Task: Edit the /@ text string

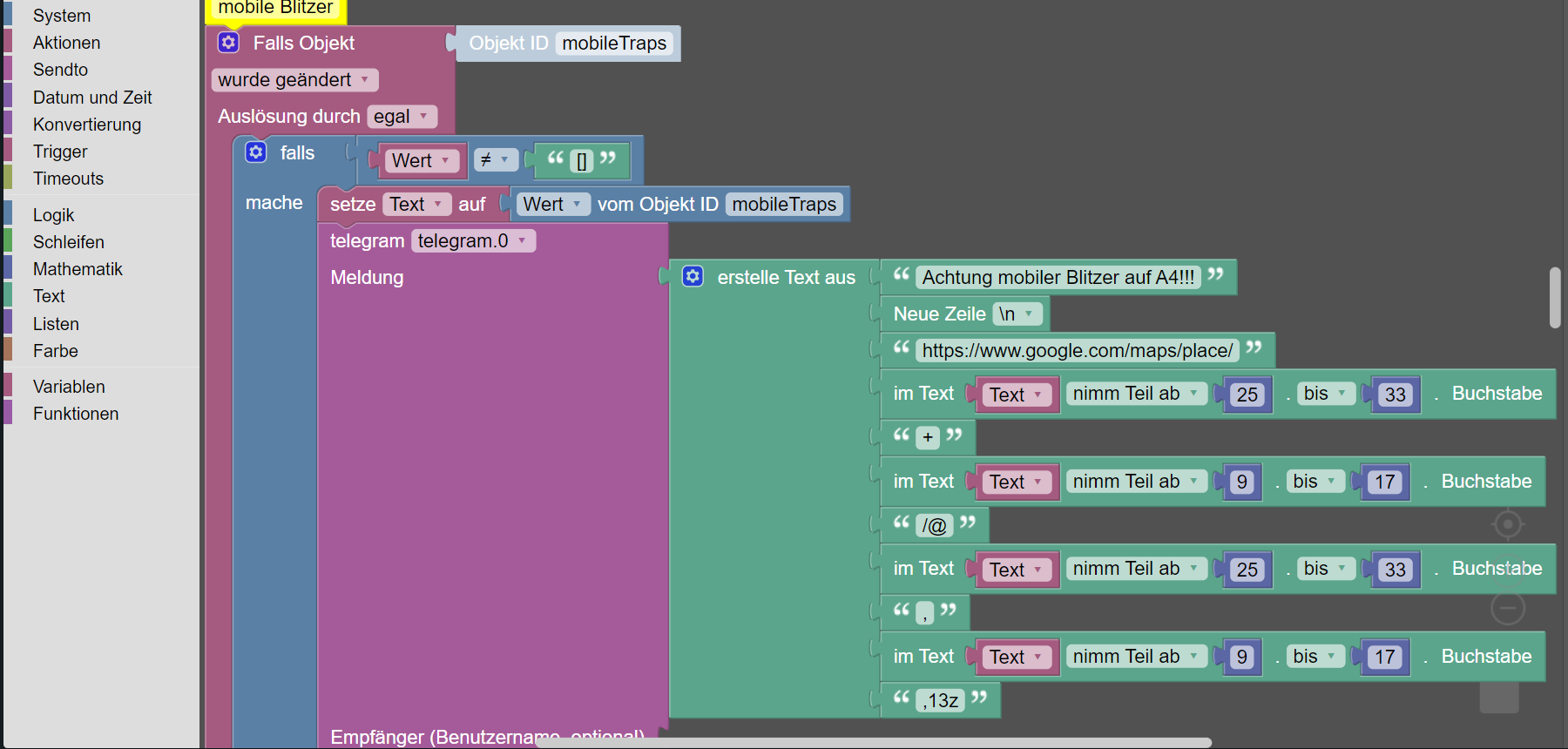Action: 935,525
